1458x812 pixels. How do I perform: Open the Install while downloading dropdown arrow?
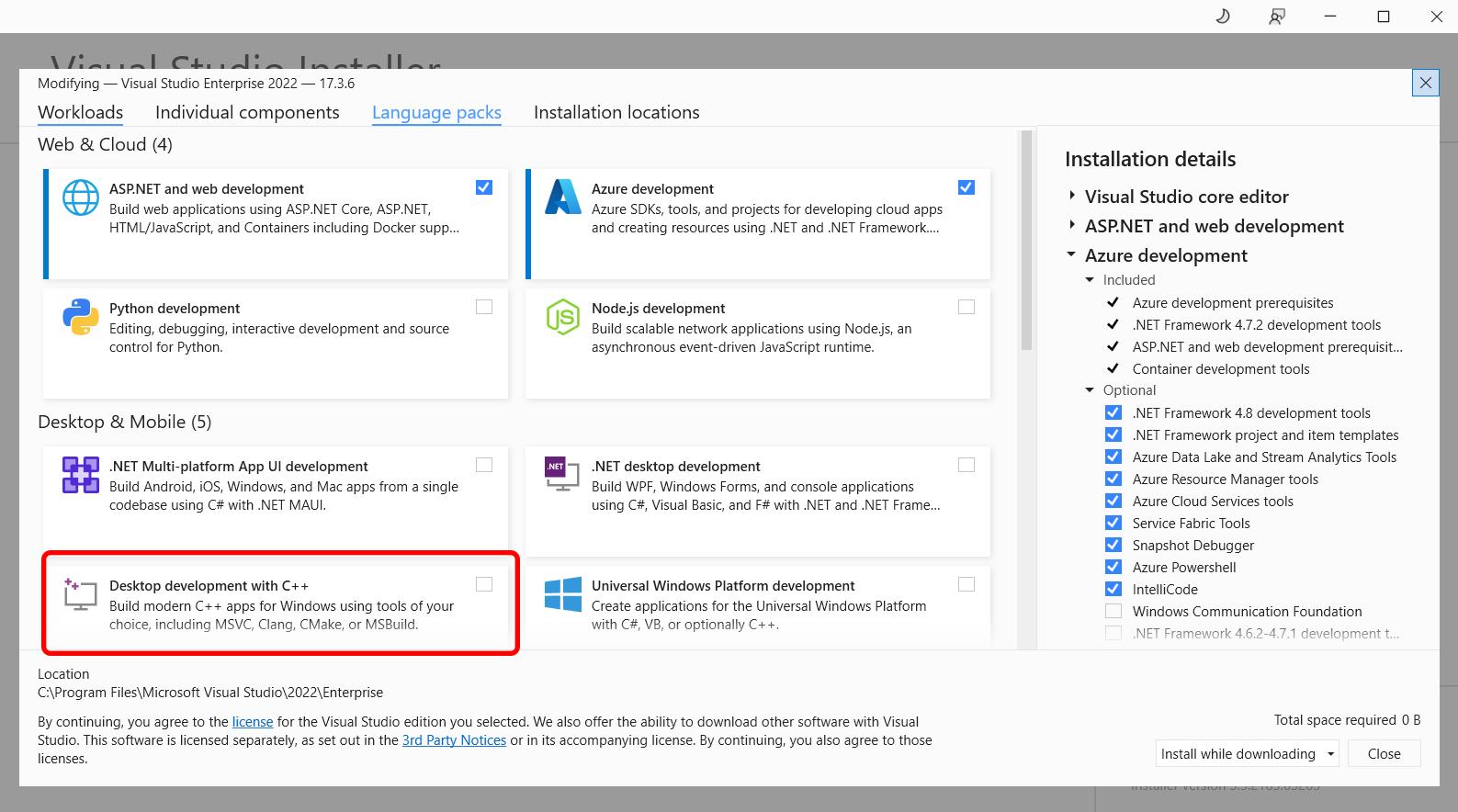point(1330,754)
